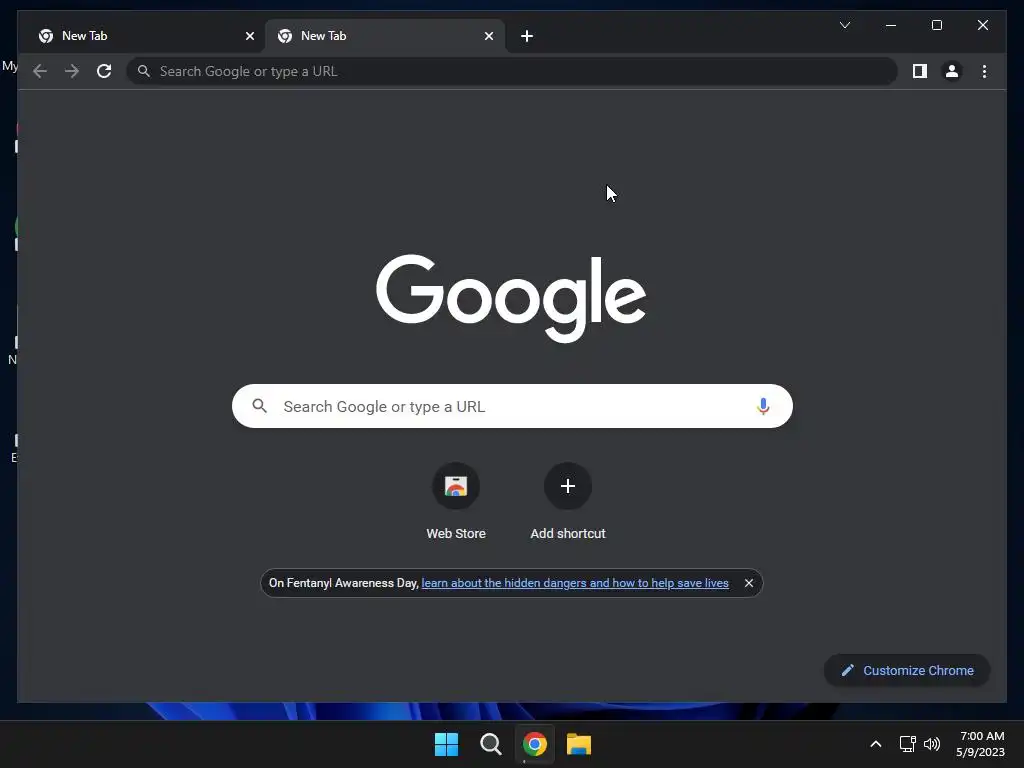
Task: Switch to the first New Tab
Action: click(x=144, y=36)
